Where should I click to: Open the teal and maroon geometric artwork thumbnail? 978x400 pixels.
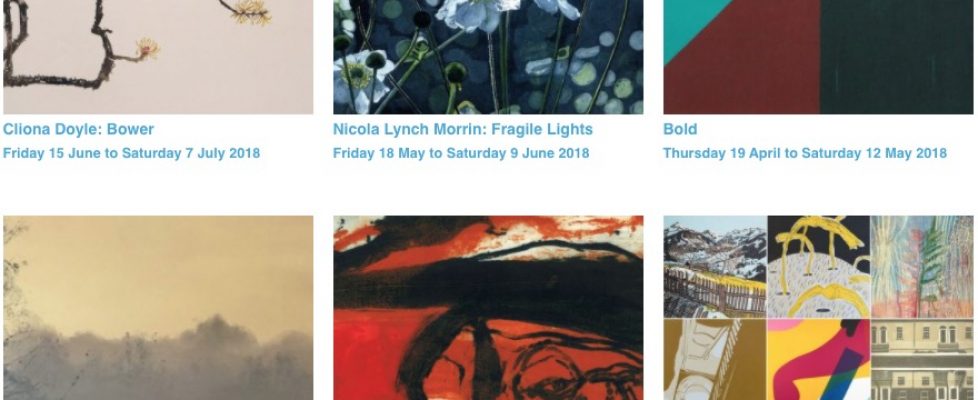click(818, 57)
